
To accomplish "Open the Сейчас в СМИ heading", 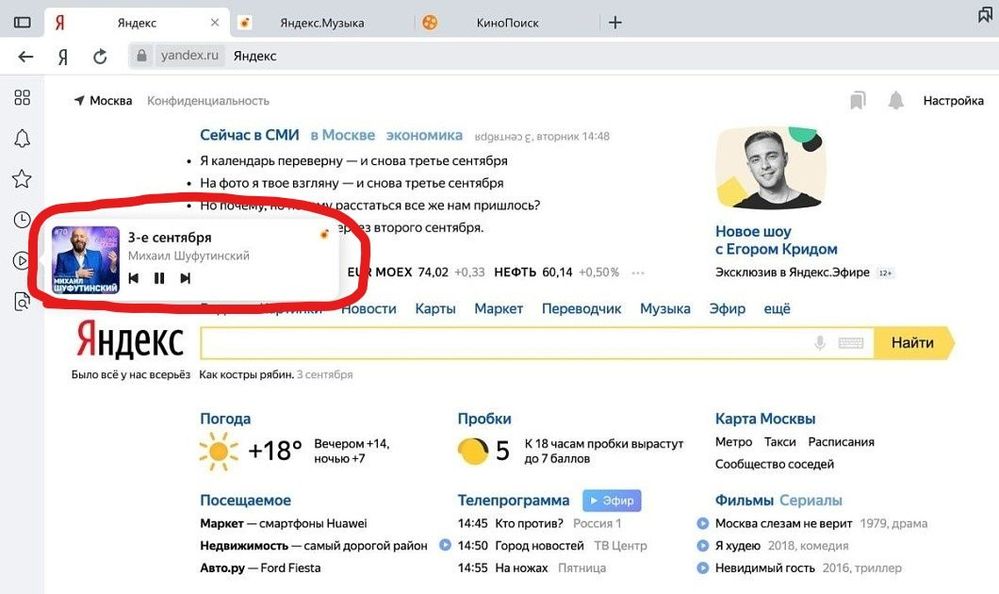I will coord(249,135).
